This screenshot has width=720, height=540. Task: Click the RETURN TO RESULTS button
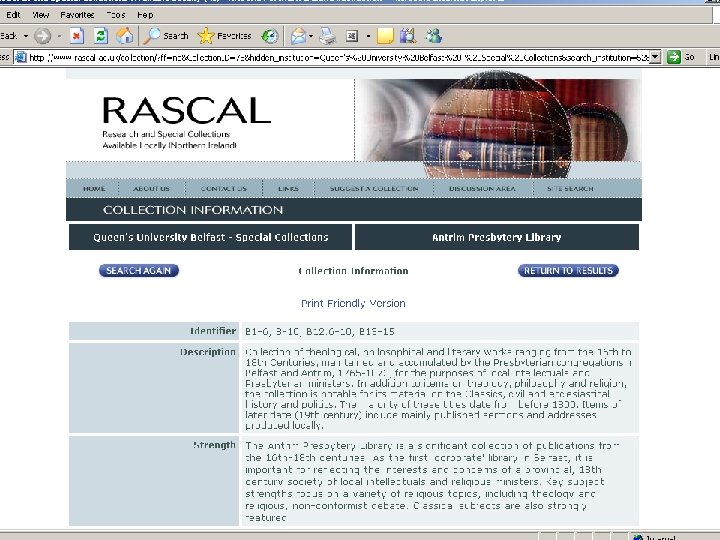568,271
